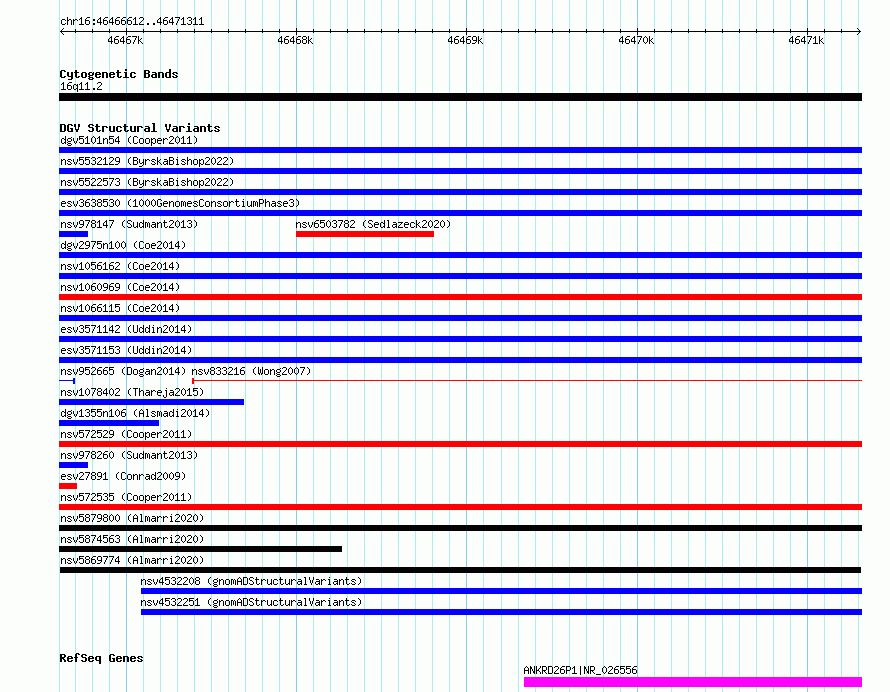This screenshot has height=692, width=890.
Task: Click the blue bar under nsv1078402
Action: [152, 402]
